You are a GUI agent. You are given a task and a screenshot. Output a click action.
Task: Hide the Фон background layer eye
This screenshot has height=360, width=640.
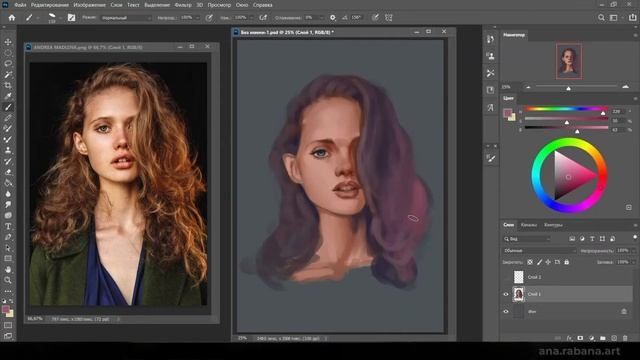[x=506, y=311]
